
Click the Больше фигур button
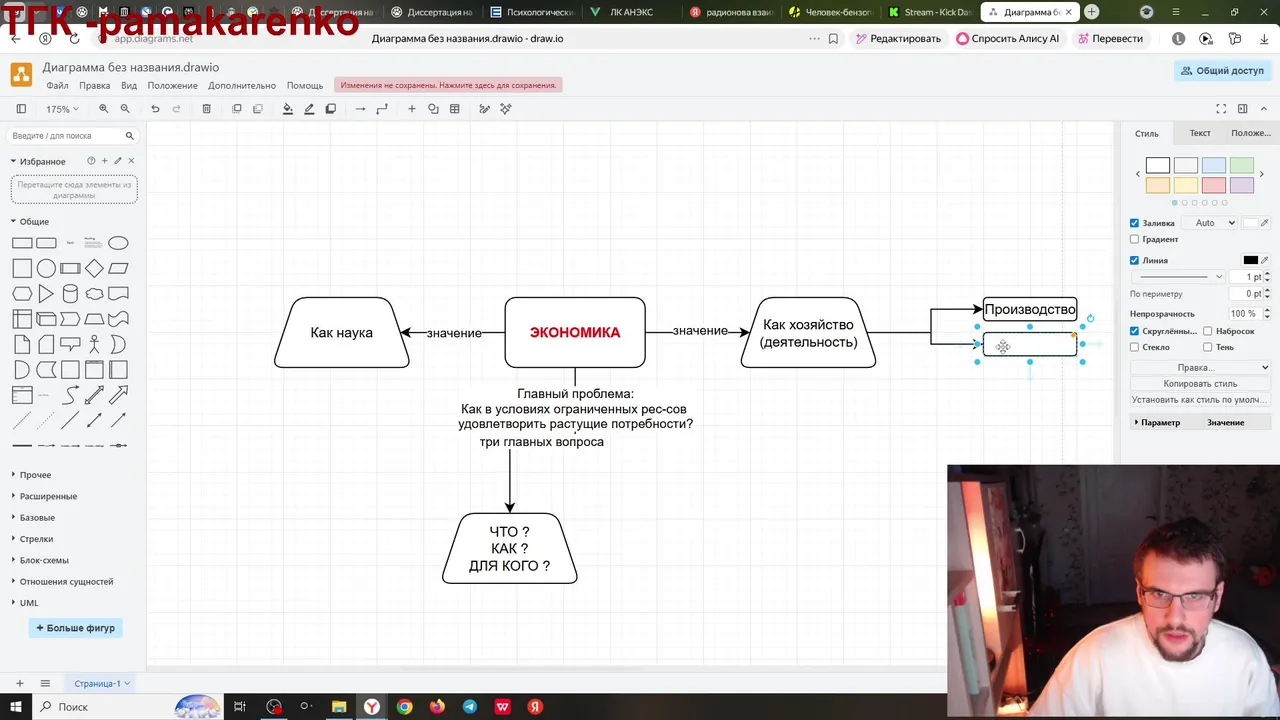click(x=76, y=628)
